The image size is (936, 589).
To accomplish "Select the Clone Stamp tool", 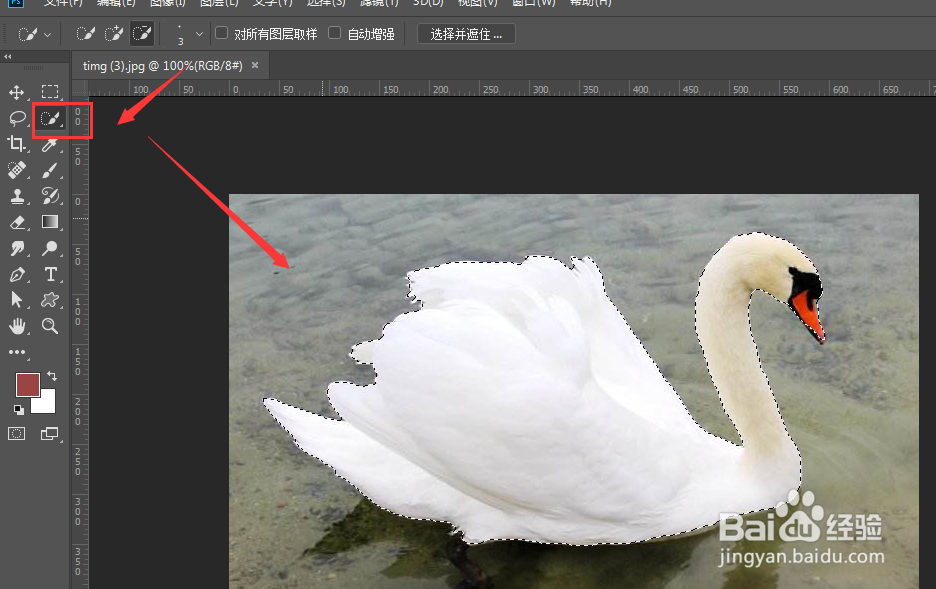I will pos(17,196).
